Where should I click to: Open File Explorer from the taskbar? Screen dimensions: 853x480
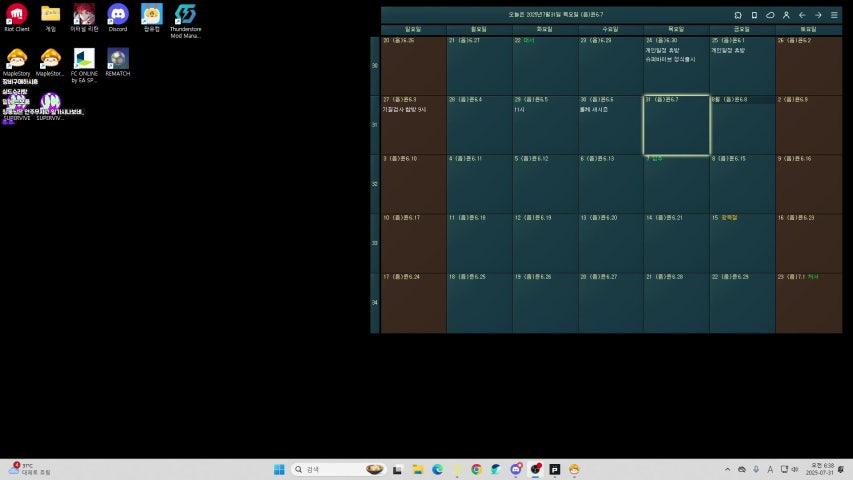pos(418,469)
